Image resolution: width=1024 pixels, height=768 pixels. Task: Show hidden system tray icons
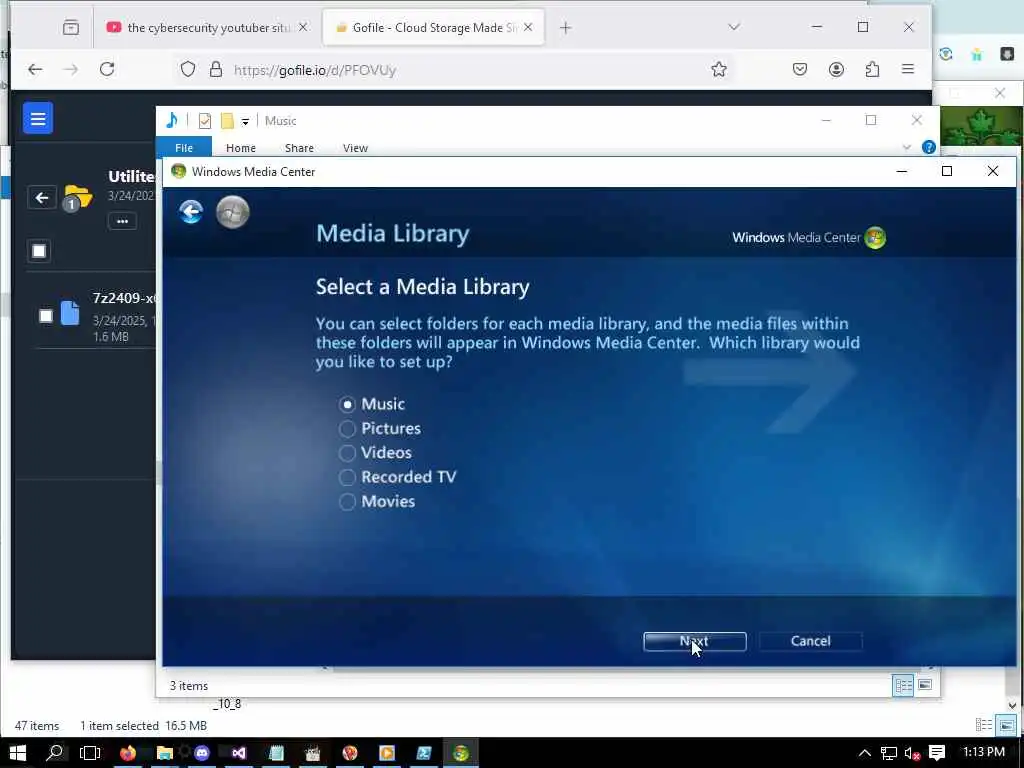tap(865, 754)
